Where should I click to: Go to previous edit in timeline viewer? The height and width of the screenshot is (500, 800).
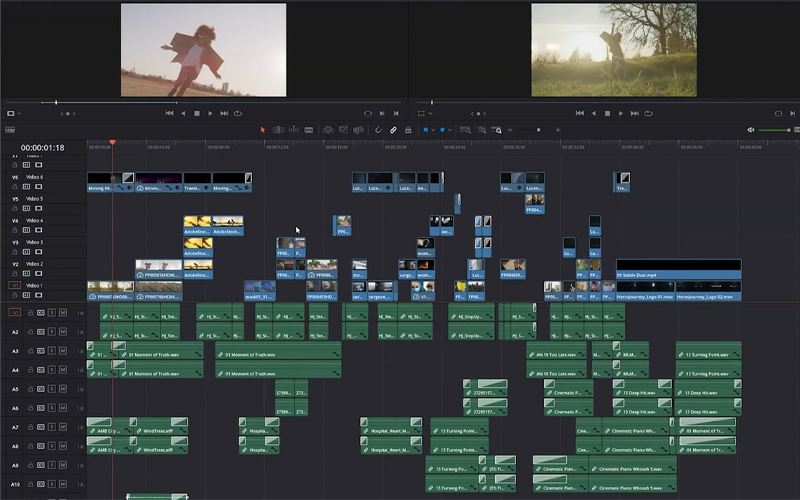click(x=580, y=113)
